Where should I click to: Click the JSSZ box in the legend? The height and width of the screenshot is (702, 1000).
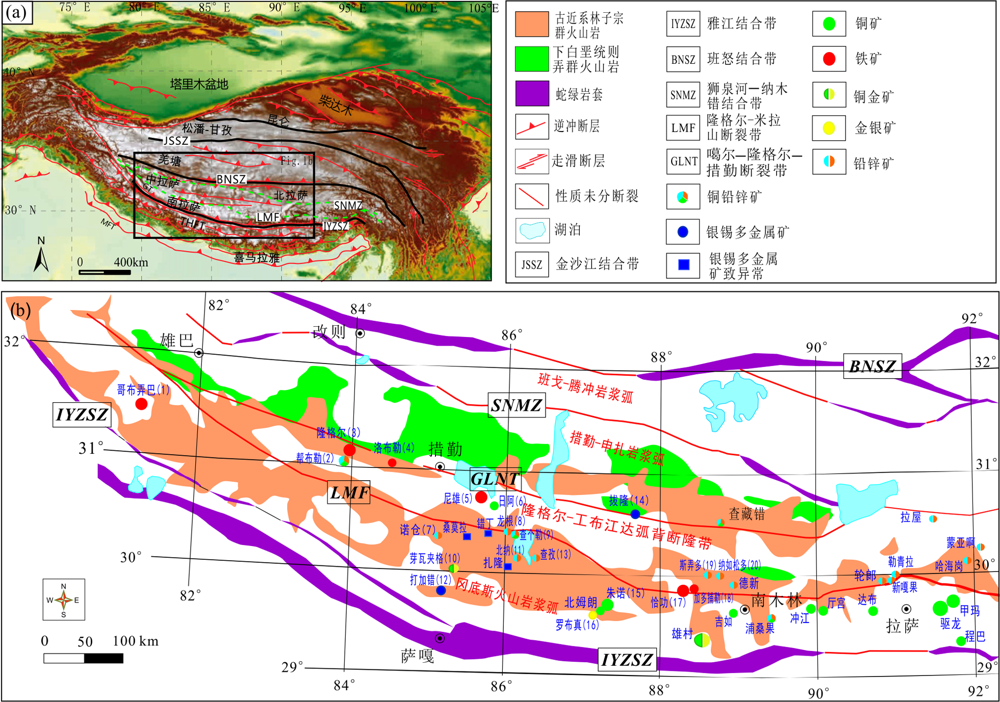coord(533,265)
